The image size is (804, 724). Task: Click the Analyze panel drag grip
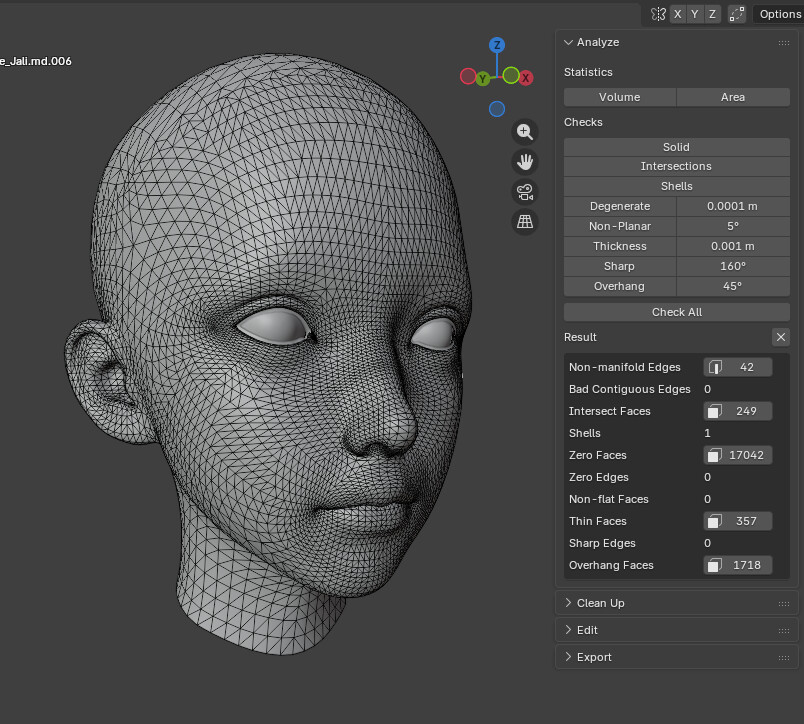tap(783, 43)
